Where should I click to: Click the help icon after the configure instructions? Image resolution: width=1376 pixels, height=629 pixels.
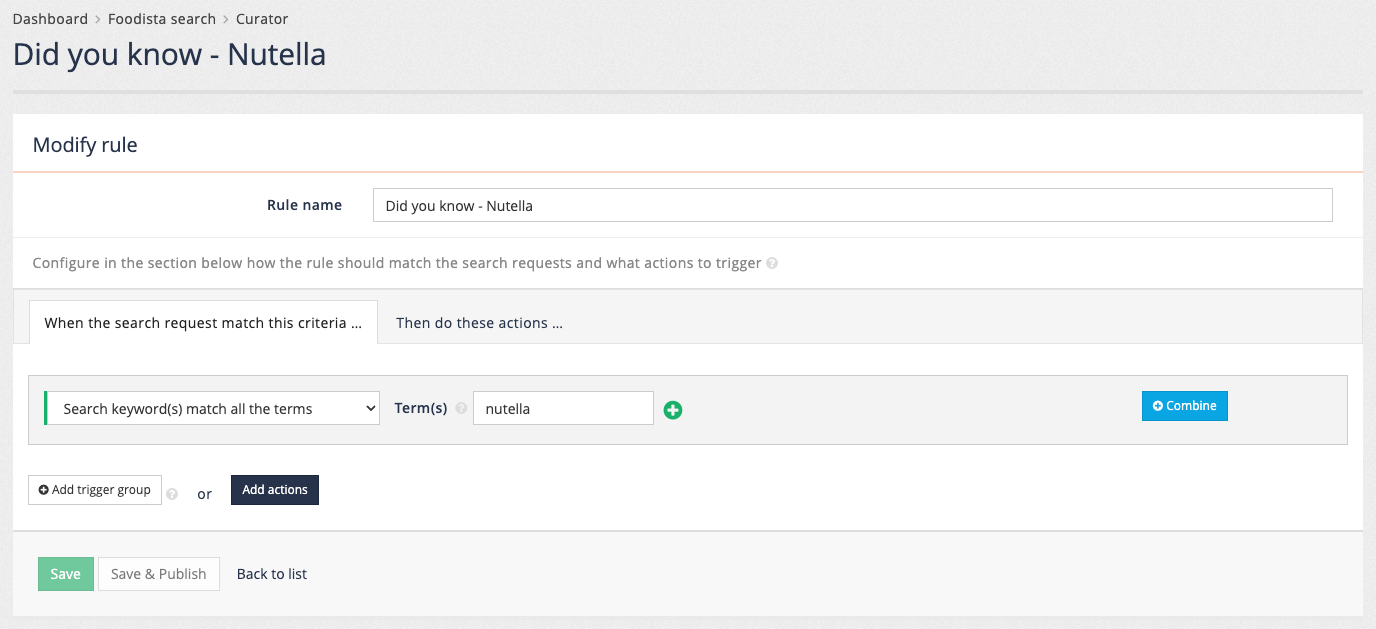pos(770,263)
